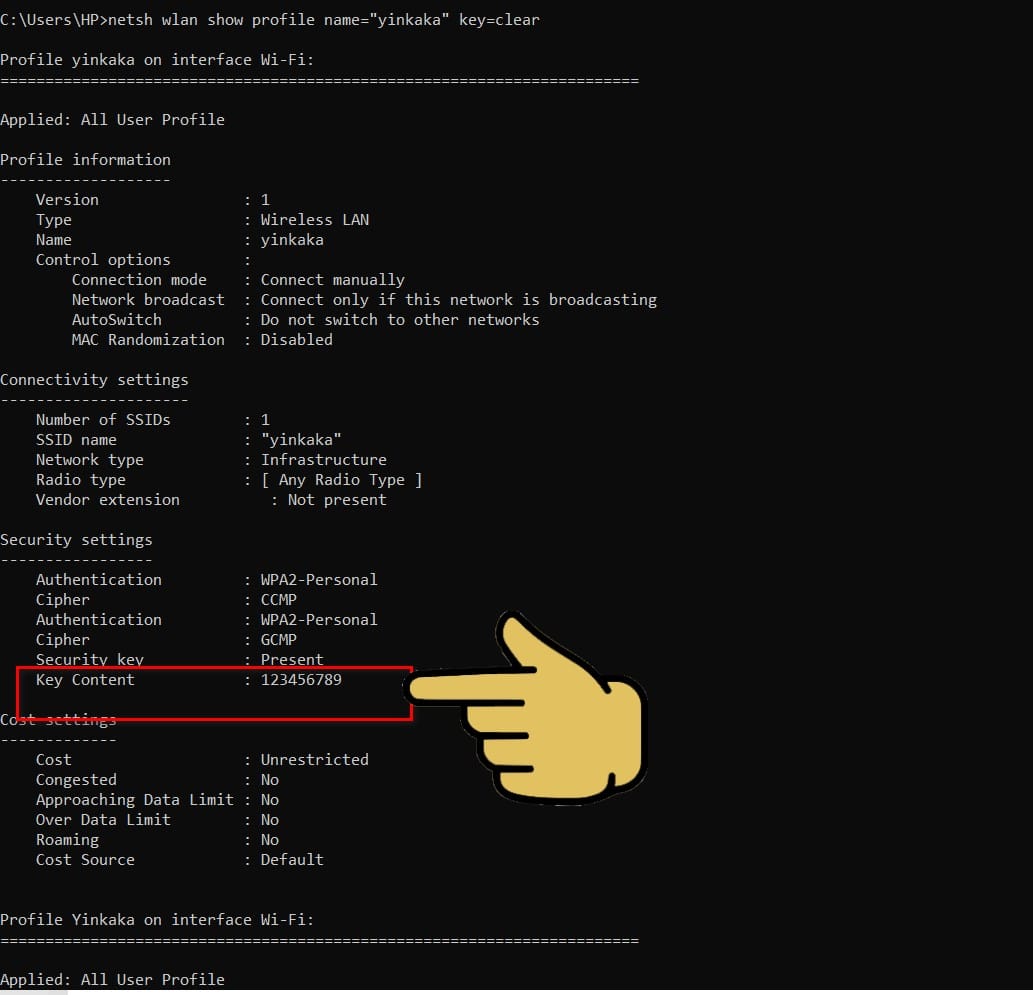Click the yellow pointing hand graphic

[x=527, y=708]
